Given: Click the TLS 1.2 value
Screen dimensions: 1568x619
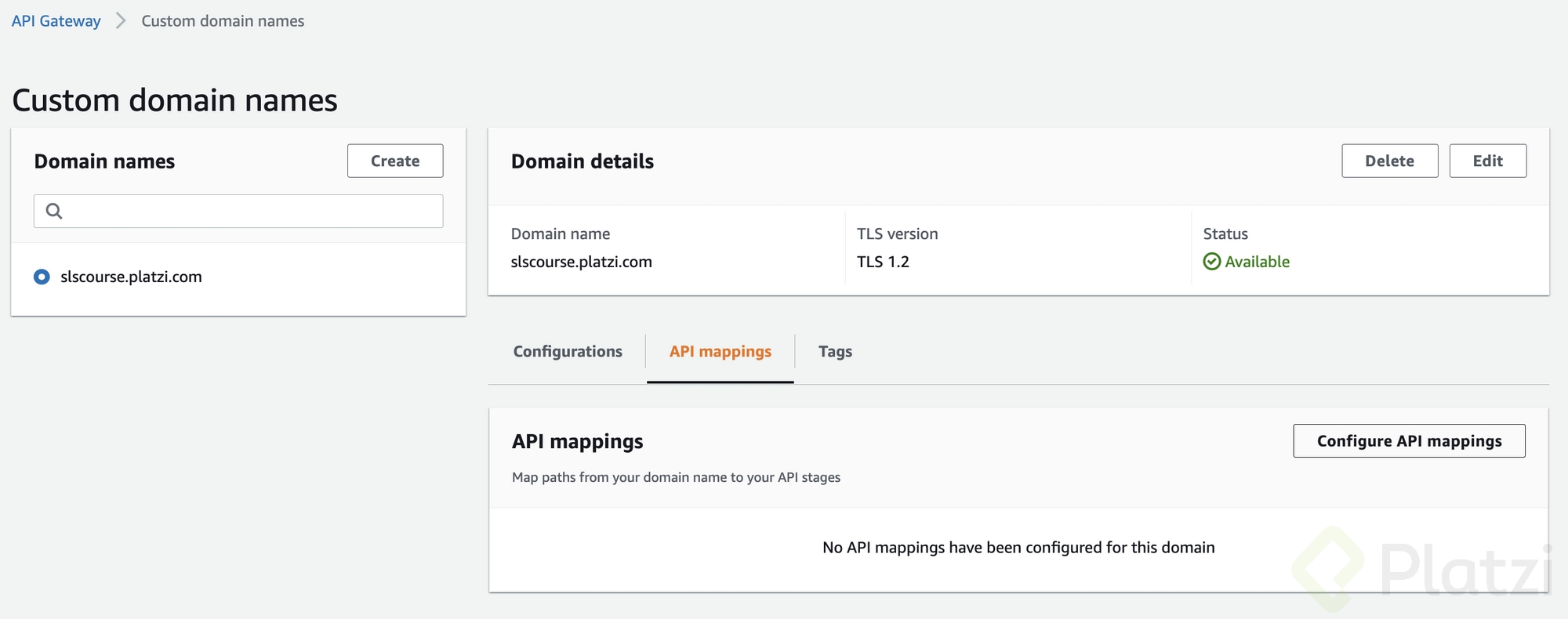Looking at the screenshot, I should 883,262.
